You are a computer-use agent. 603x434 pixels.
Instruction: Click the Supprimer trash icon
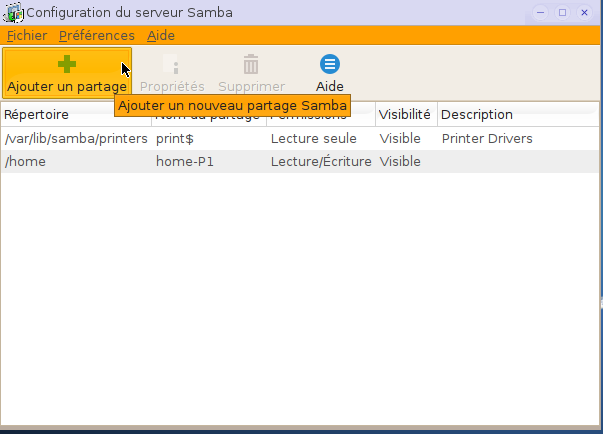(251, 64)
